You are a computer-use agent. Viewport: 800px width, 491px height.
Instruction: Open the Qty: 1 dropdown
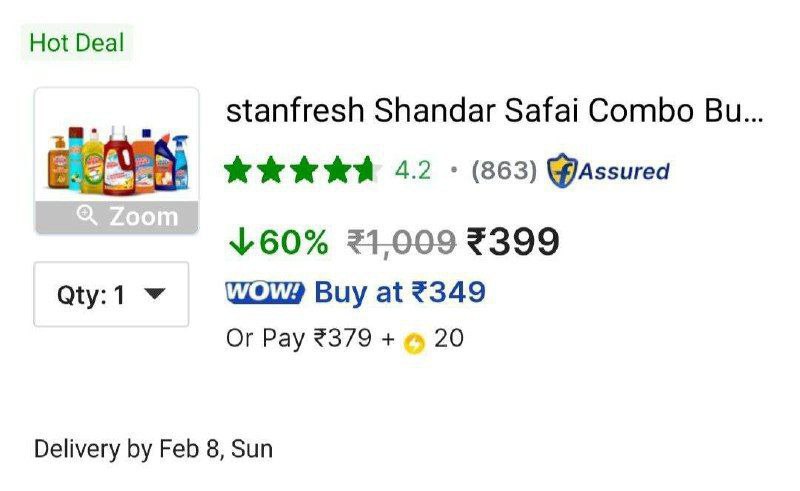coord(111,294)
